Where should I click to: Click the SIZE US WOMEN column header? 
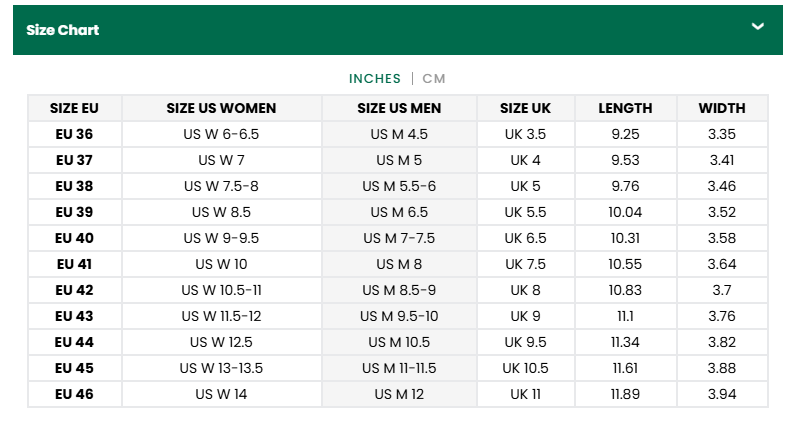click(221, 108)
